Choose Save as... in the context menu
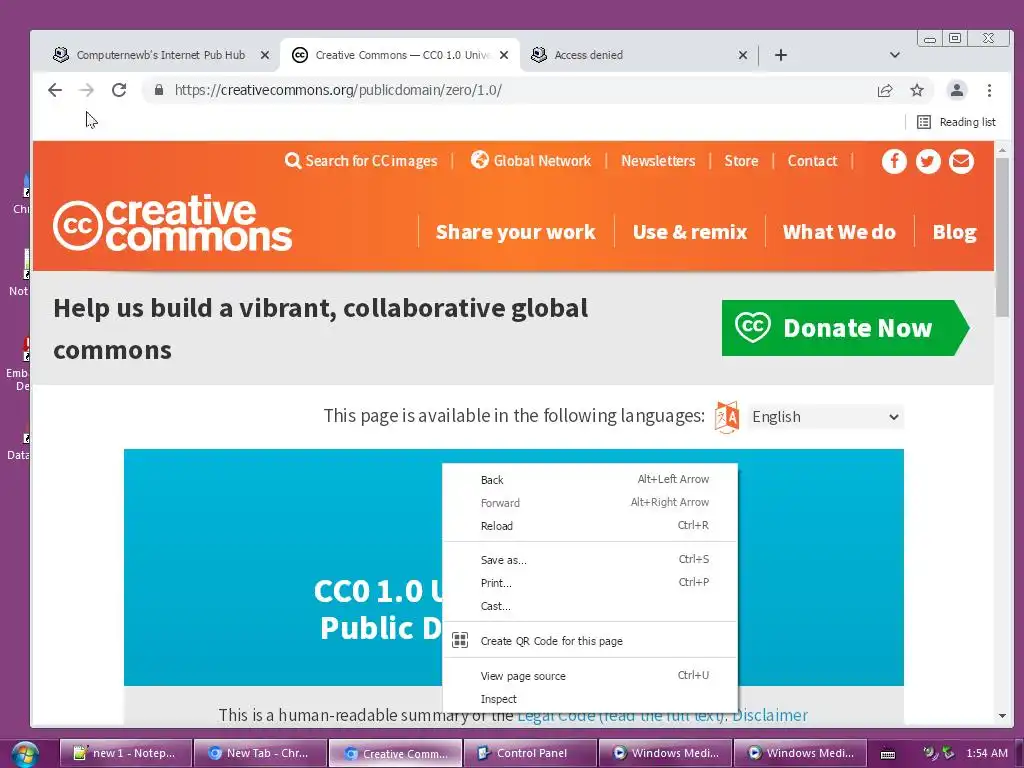This screenshot has height=768, width=1024. click(x=590, y=560)
